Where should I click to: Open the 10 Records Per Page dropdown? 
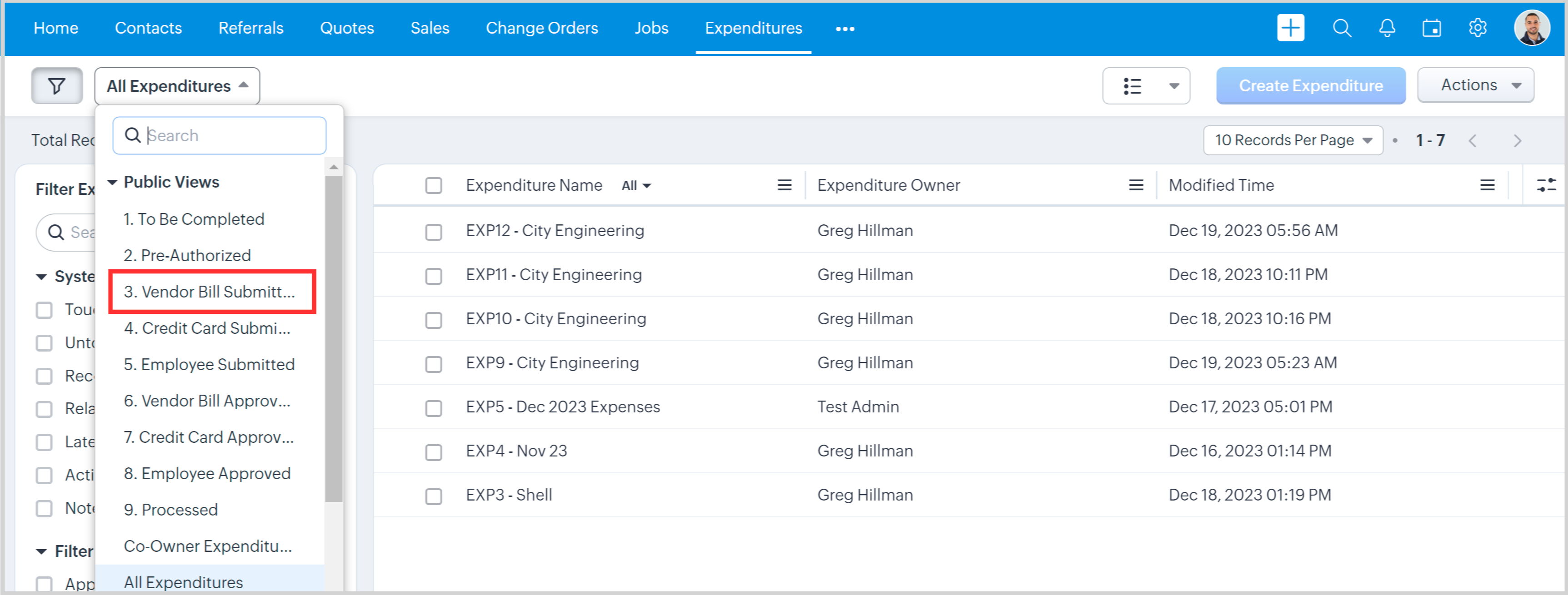point(1293,140)
